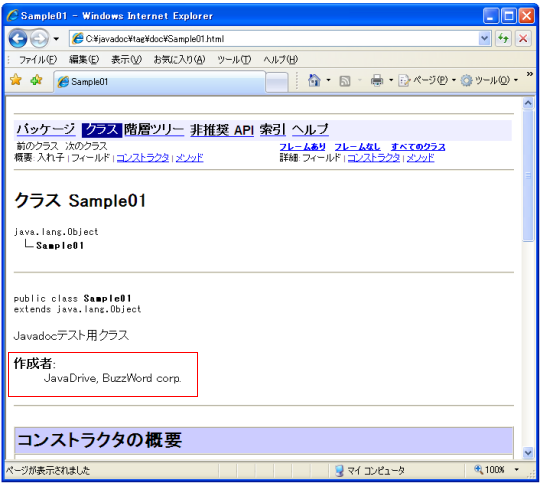
Task: Click the フレームなし link
Action: [357, 147]
